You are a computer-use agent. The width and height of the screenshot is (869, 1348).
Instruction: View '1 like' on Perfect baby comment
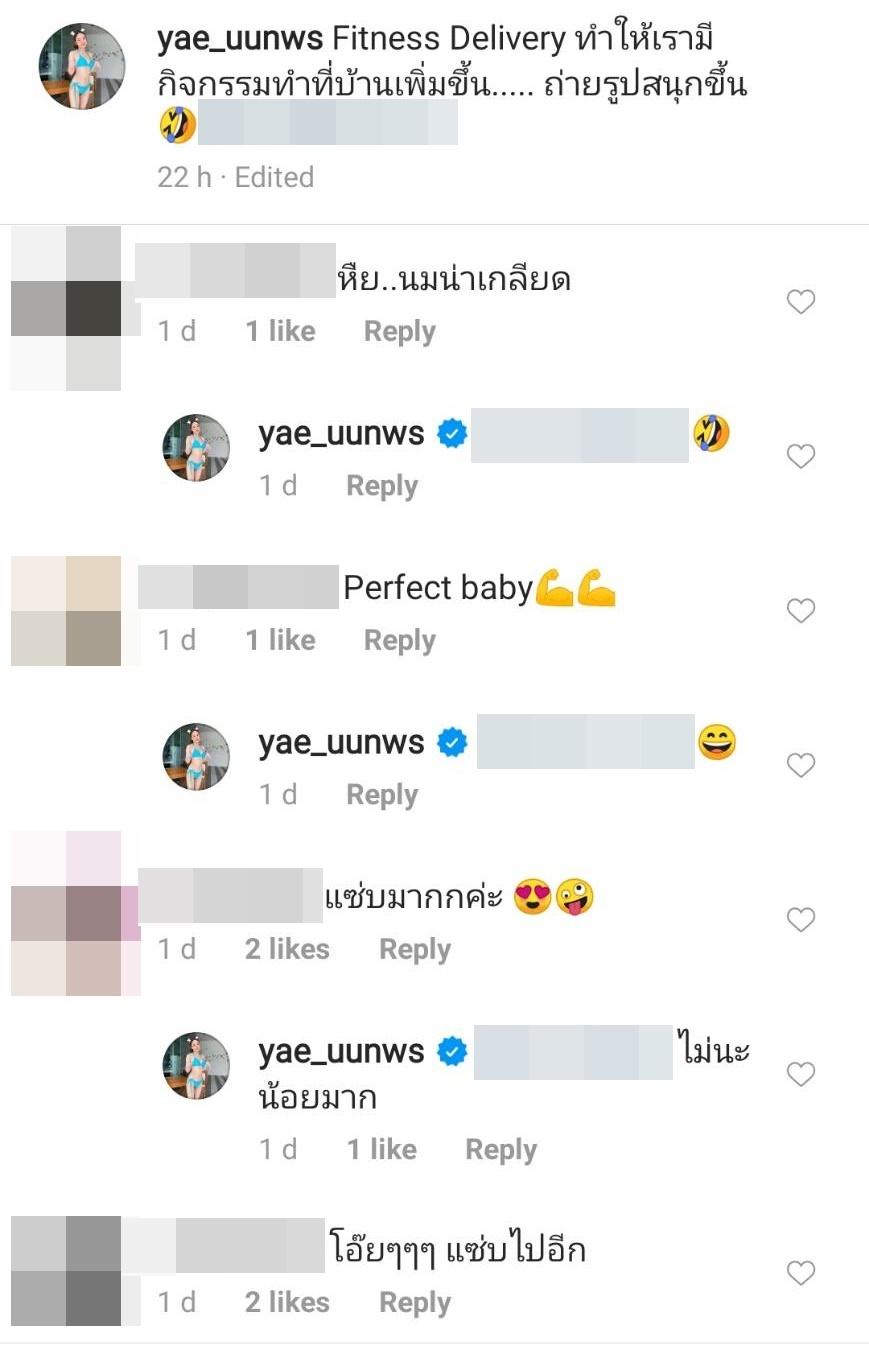click(x=281, y=640)
